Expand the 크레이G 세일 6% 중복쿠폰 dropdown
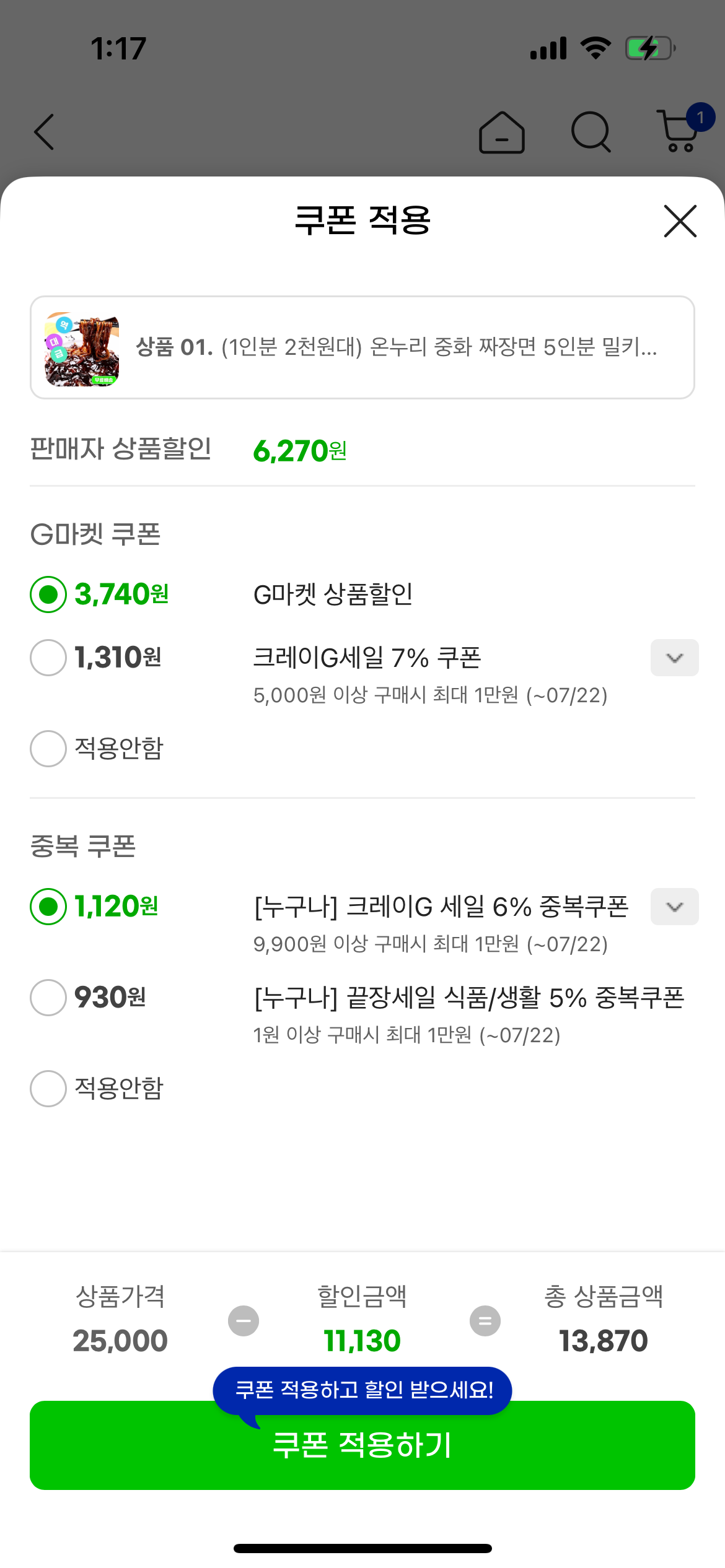The height and width of the screenshot is (1568, 725). point(674,907)
